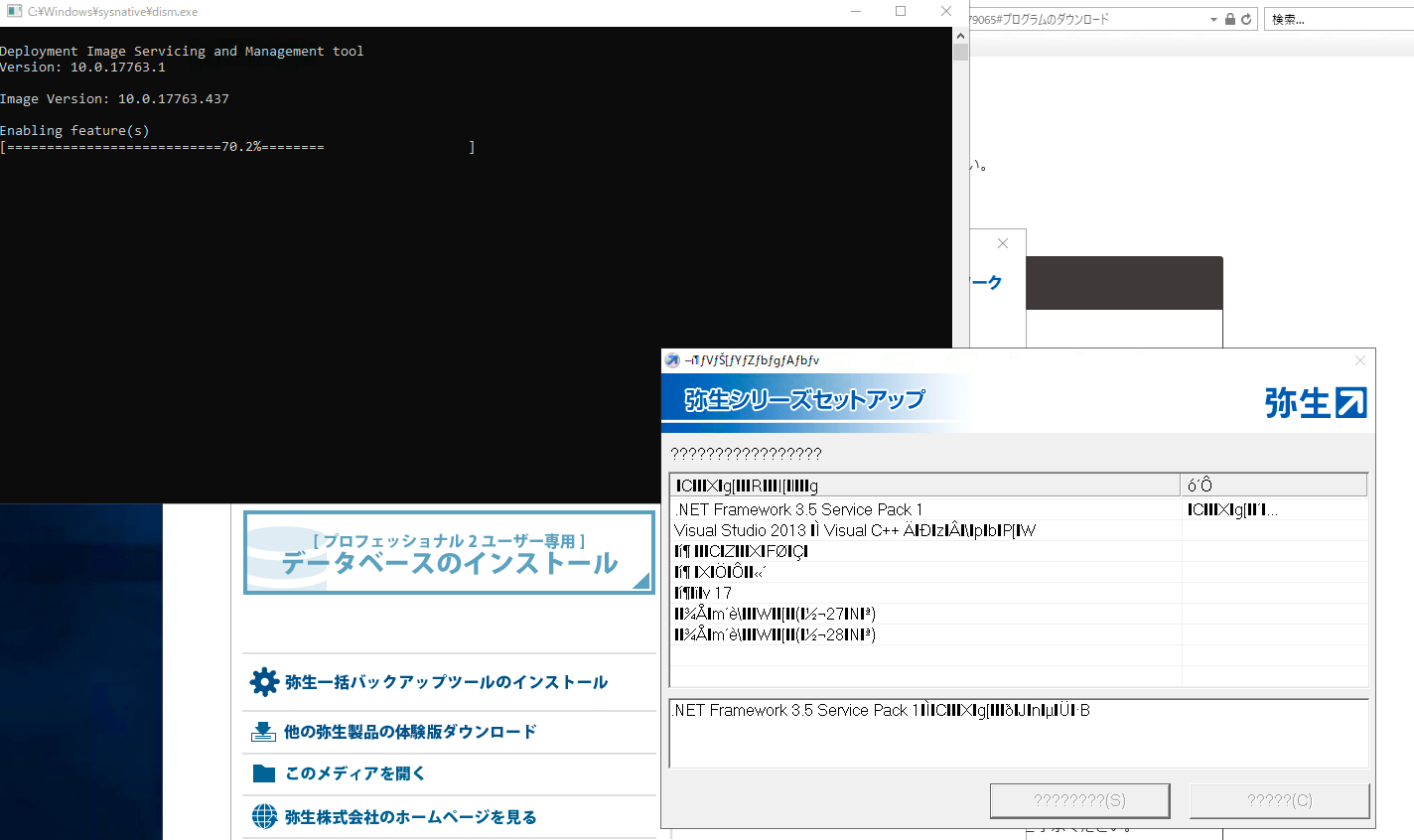
Task: Select the .NET Framework 3.5 Service Pack 1 row
Action: click(x=799, y=509)
